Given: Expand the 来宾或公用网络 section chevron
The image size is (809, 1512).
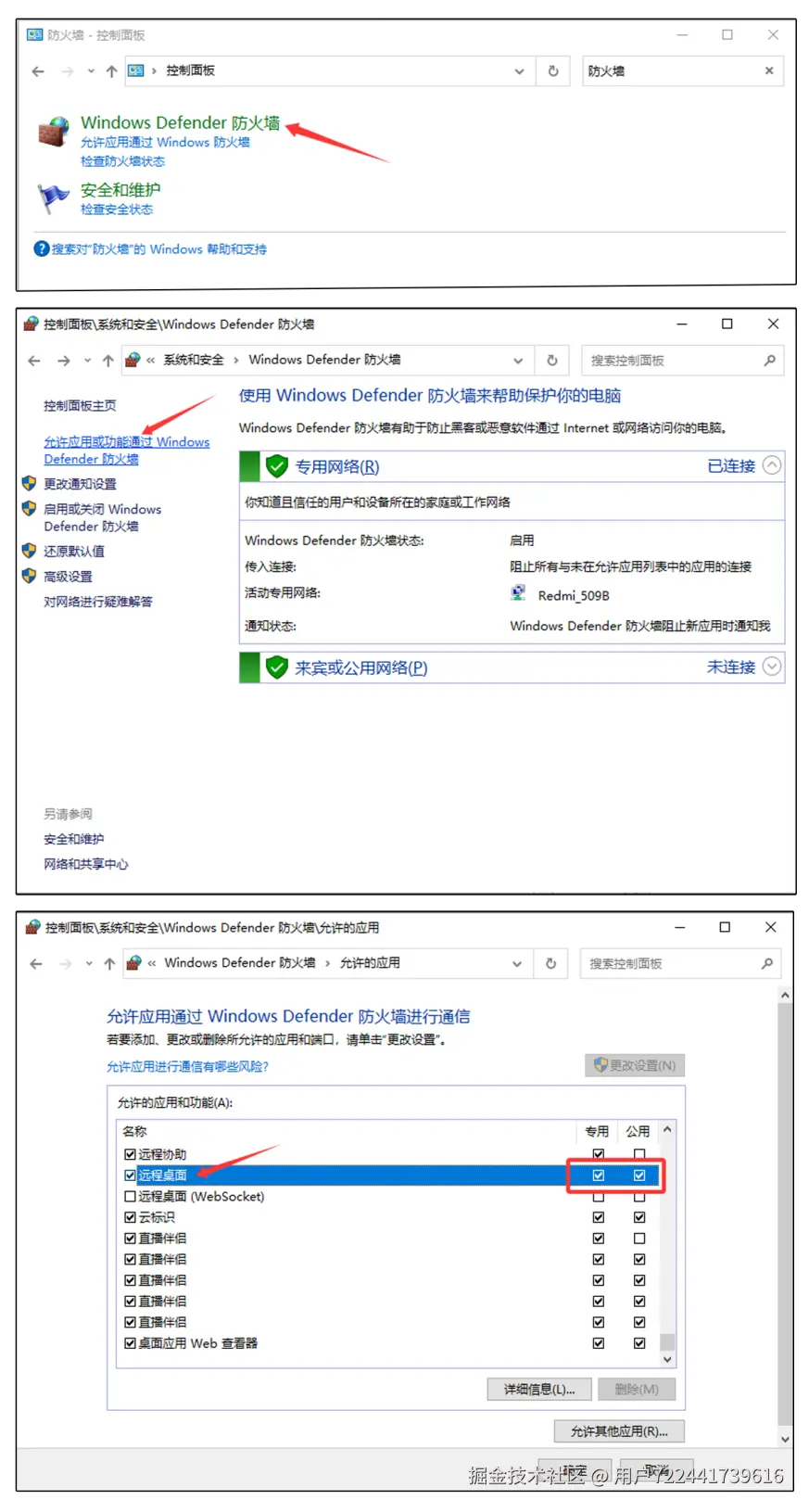Looking at the screenshot, I should click(x=772, y=667).
